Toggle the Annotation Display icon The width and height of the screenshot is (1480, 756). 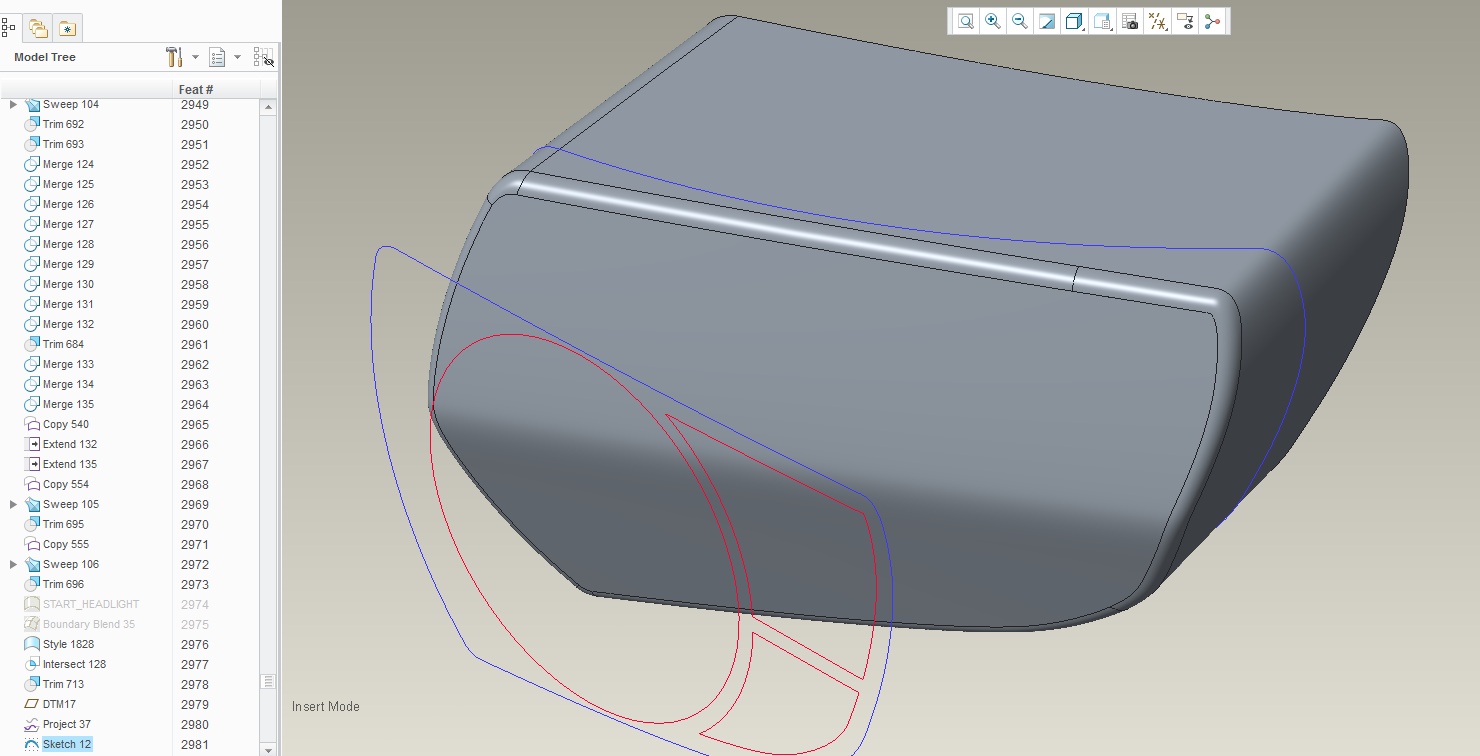point(1185,22)
